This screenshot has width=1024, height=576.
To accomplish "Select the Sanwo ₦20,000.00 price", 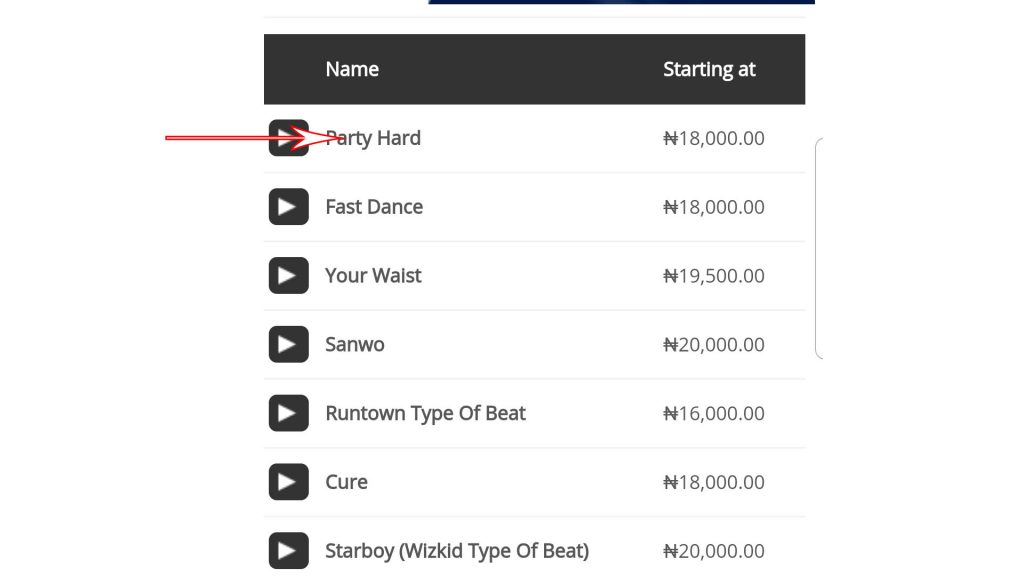I will point(714,345).
